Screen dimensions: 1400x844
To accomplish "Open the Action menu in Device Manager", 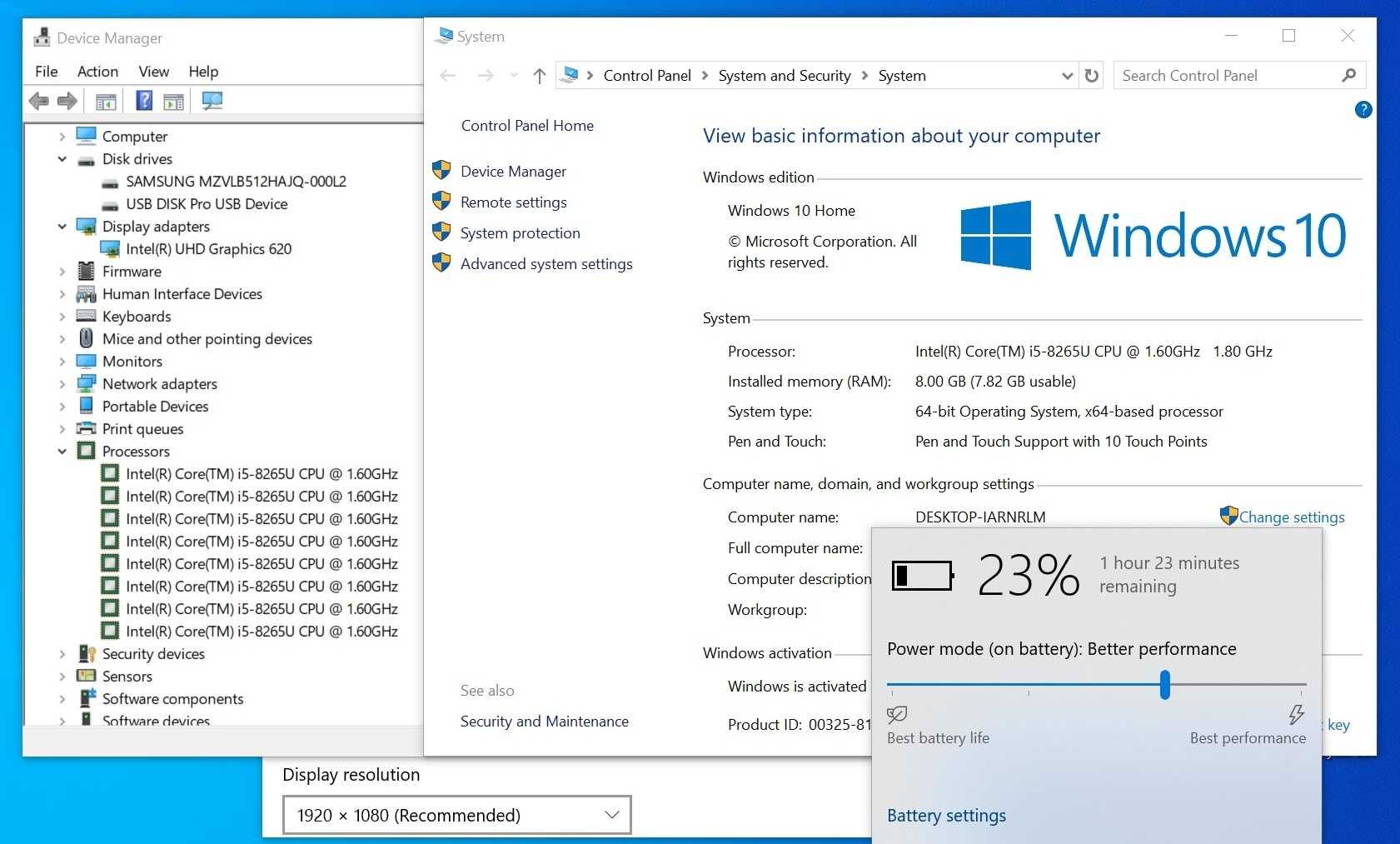I will click(97, 72).
